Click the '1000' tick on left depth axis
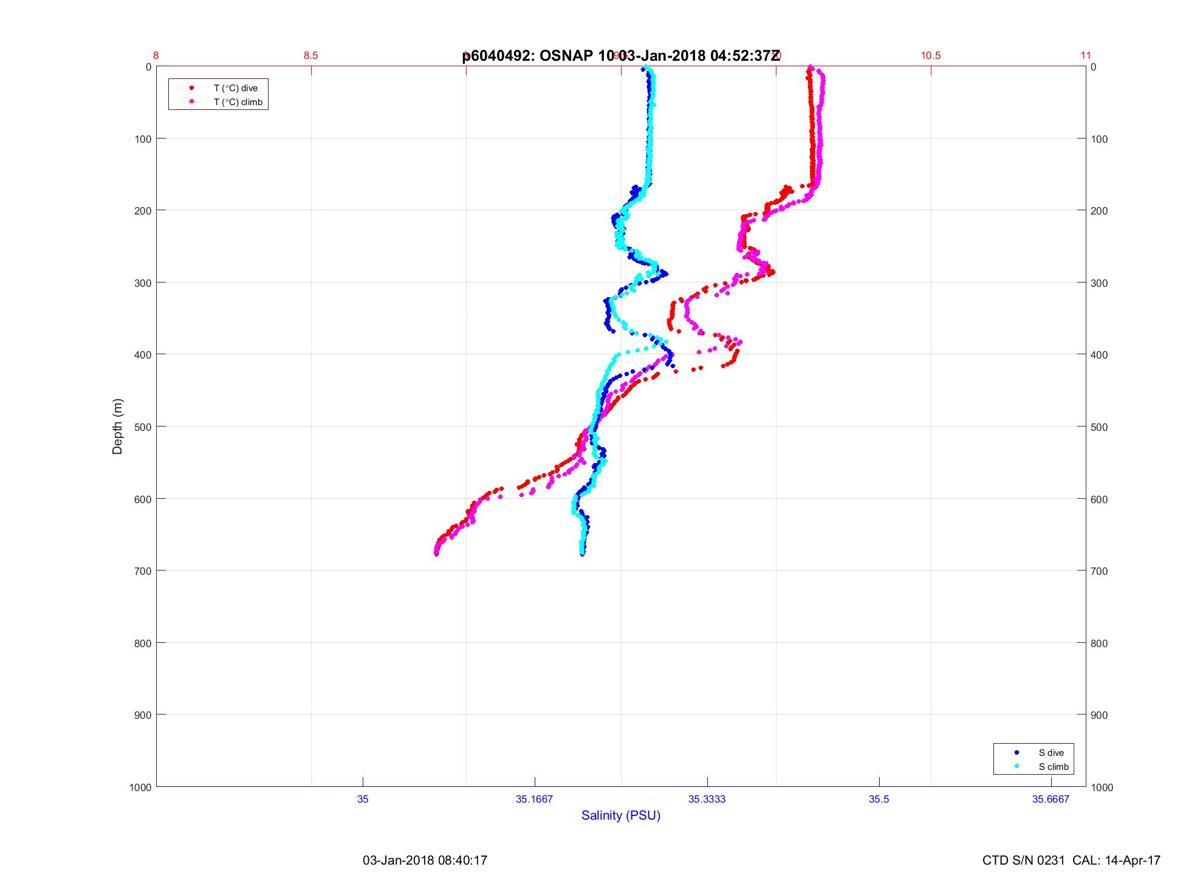This screenshot has width=1200, height=885. click(x=138, y=787)
